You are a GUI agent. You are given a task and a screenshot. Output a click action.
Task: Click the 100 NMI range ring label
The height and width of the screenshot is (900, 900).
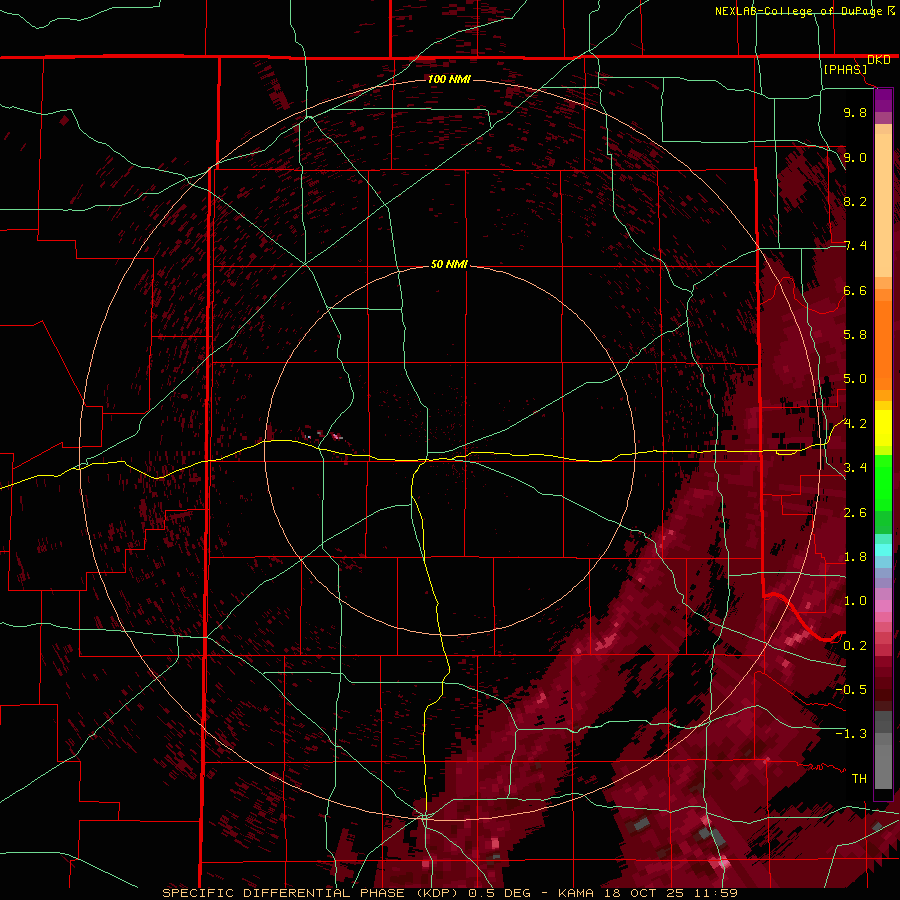(449, 79)
